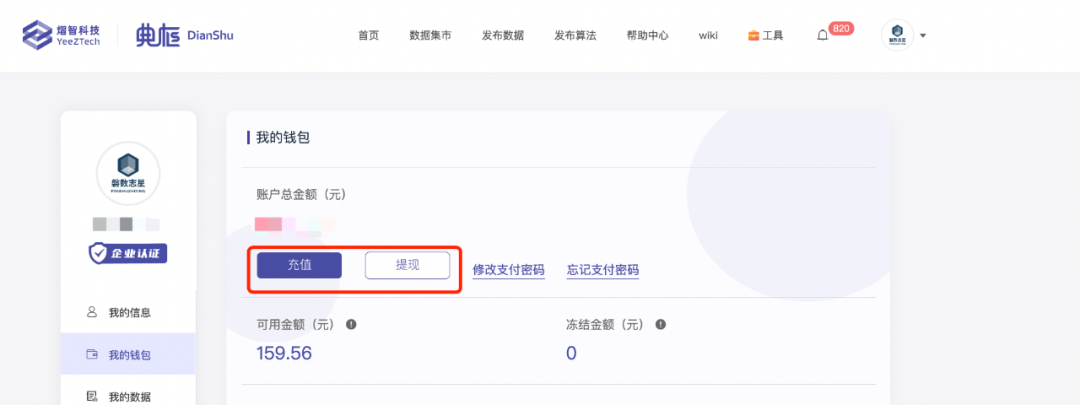Click the briefcase 工具 icon

pyautogui.click(x=754, y=36)
